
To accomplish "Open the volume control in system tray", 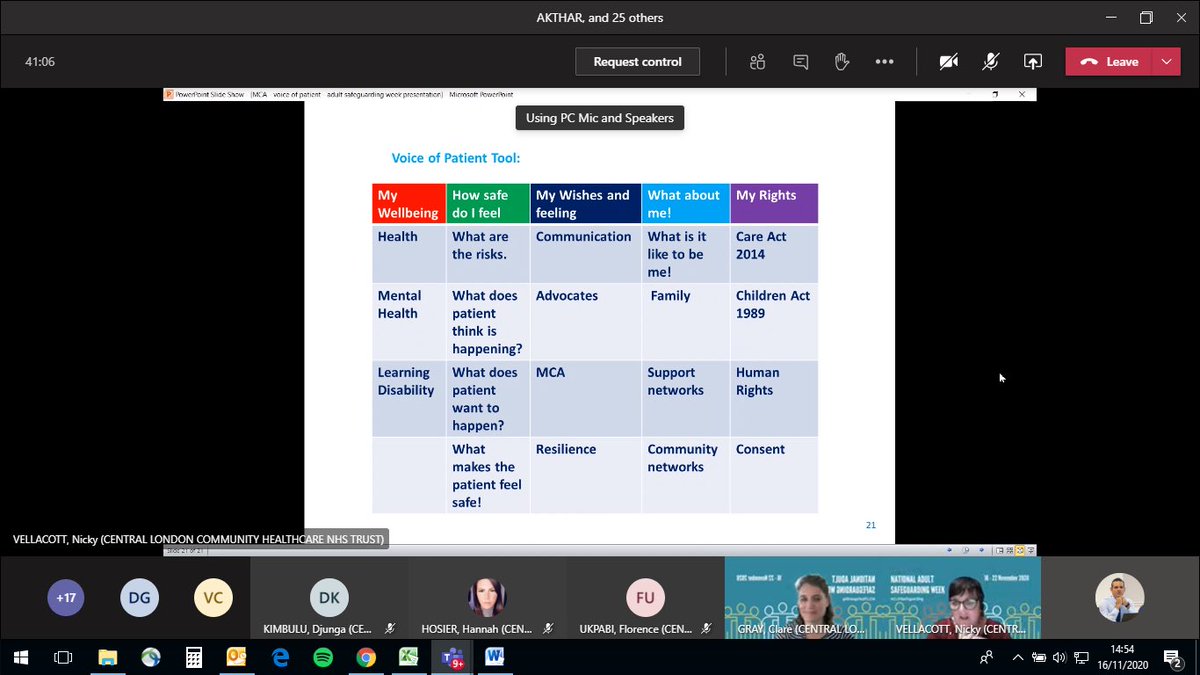I will (x=1059, y=657).
